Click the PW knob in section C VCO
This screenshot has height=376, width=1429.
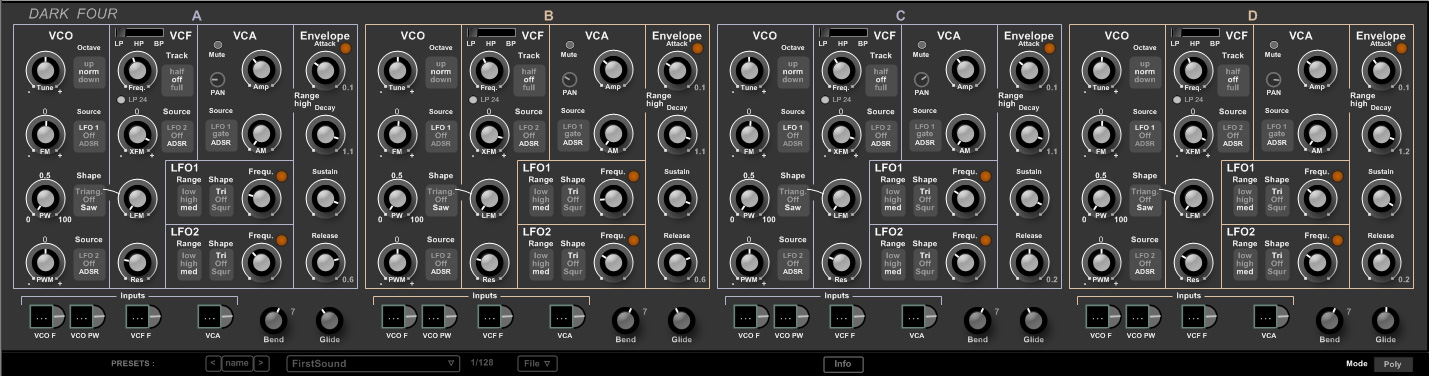750,197
